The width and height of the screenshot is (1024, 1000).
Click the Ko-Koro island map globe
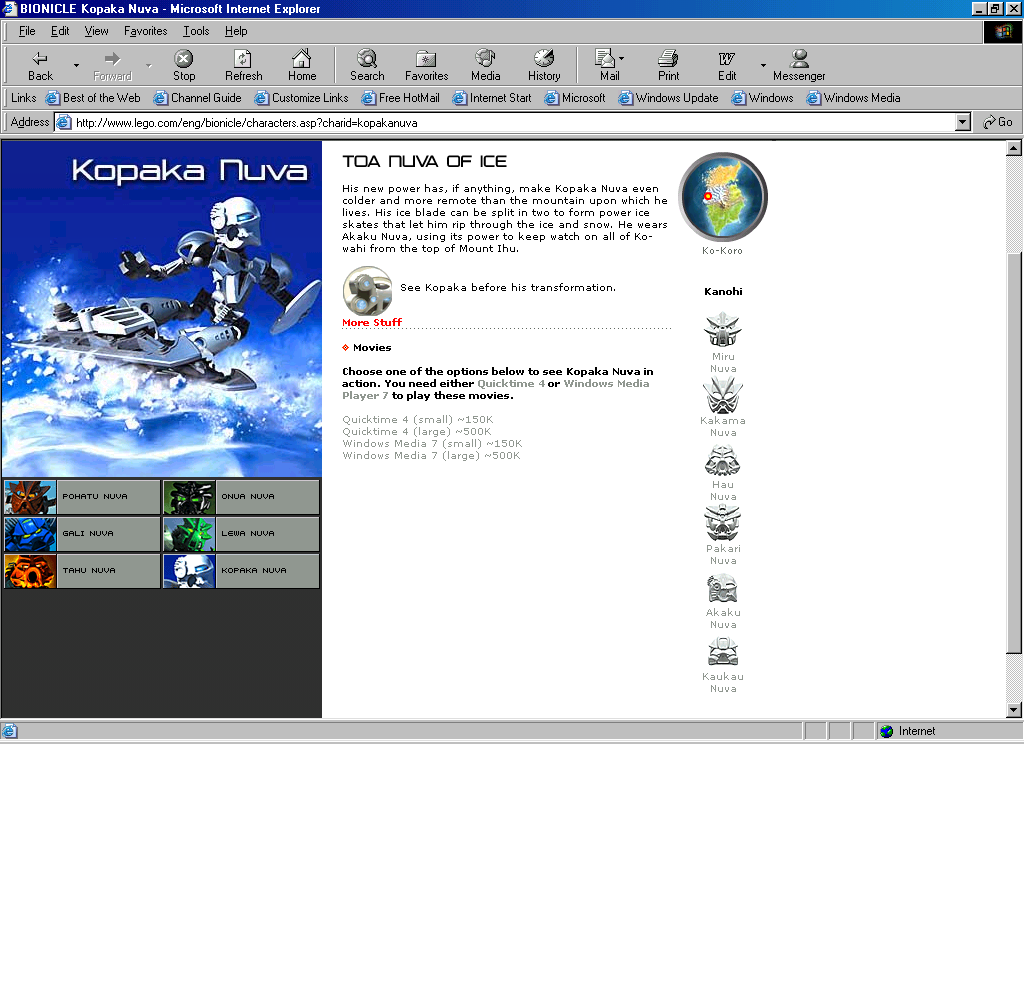click(723, 197)
